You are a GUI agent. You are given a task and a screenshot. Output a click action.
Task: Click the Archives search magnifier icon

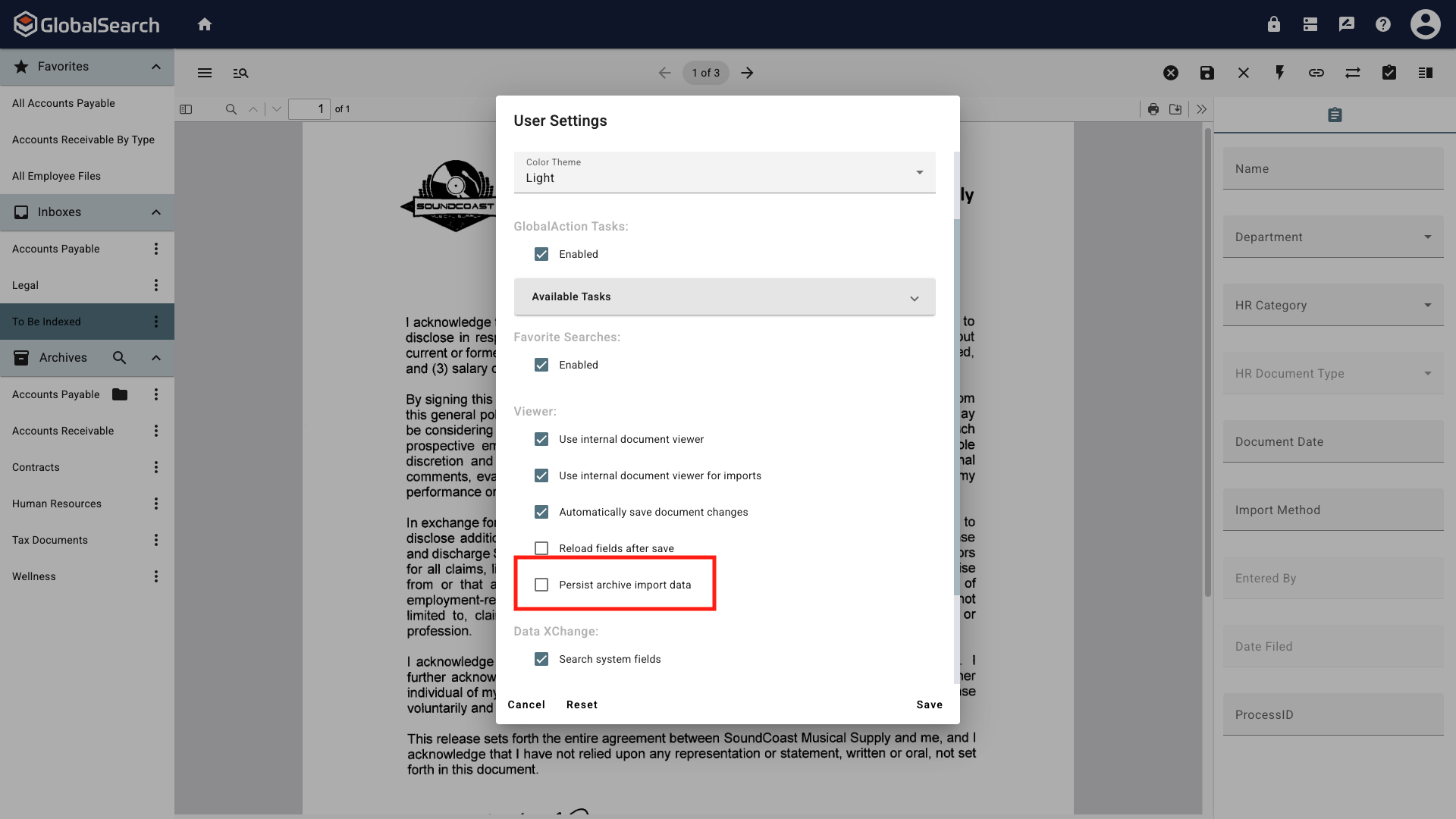pyautogui.click(x=119, y=358)
